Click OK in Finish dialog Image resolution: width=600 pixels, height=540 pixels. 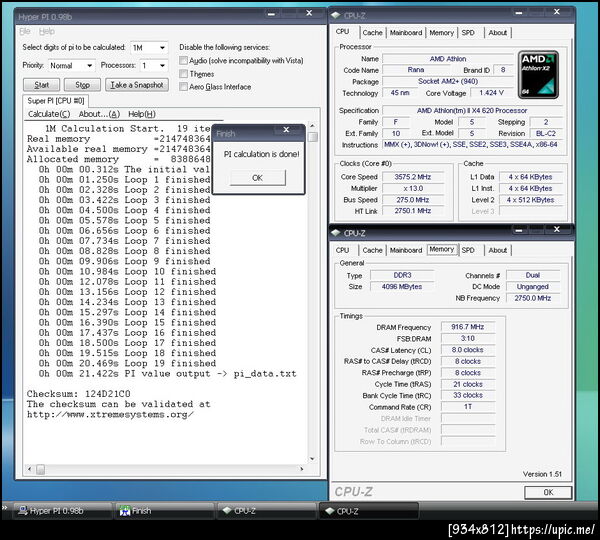point(258,178)
